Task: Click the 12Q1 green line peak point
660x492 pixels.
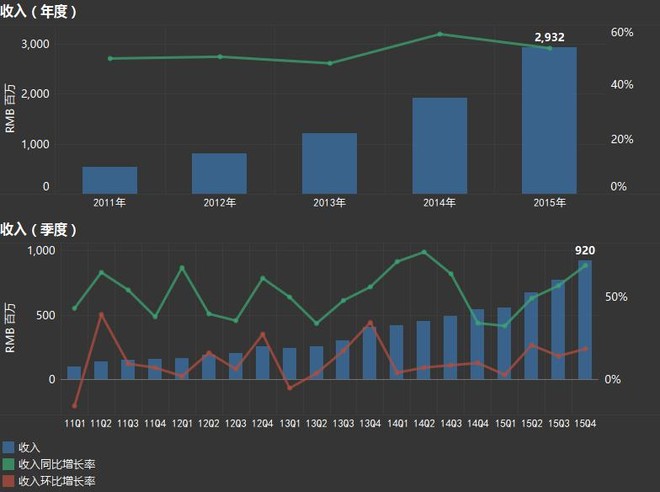Action: click(182, 267)
